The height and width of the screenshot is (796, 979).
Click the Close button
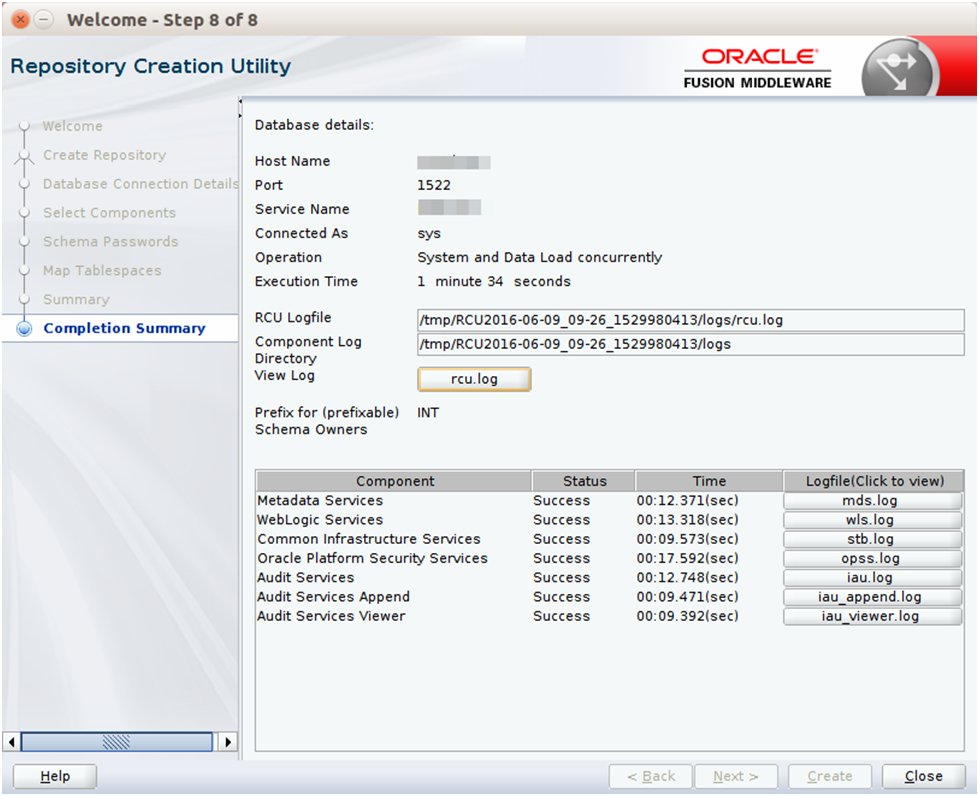click(923, 776)
